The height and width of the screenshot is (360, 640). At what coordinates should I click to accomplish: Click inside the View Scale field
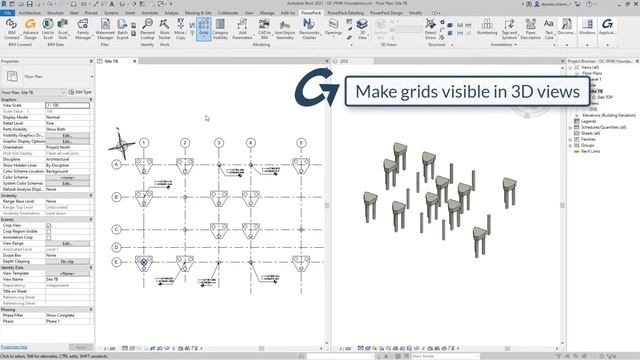[67, 105]
